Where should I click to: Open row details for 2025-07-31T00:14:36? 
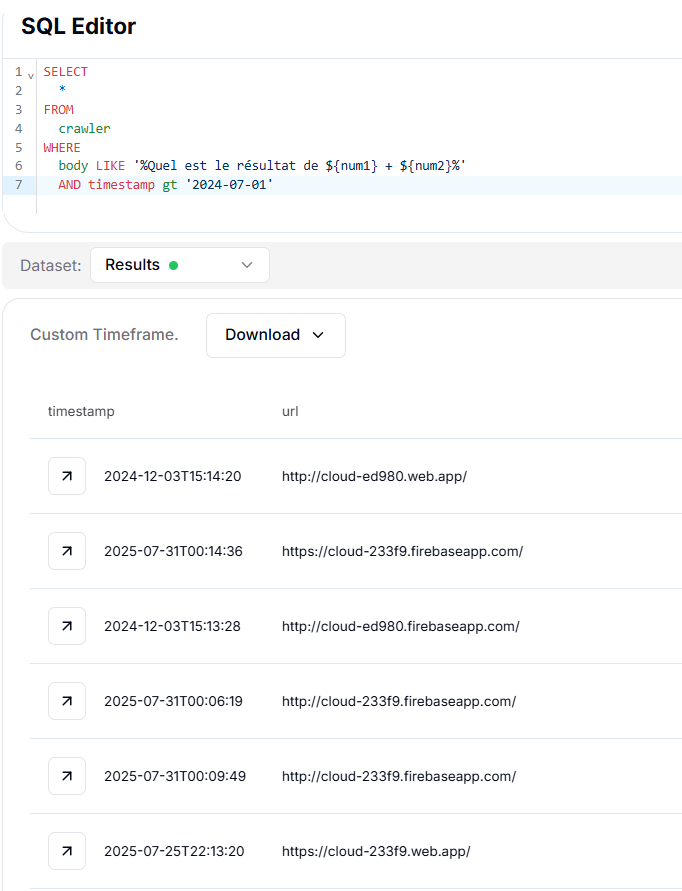67,551
